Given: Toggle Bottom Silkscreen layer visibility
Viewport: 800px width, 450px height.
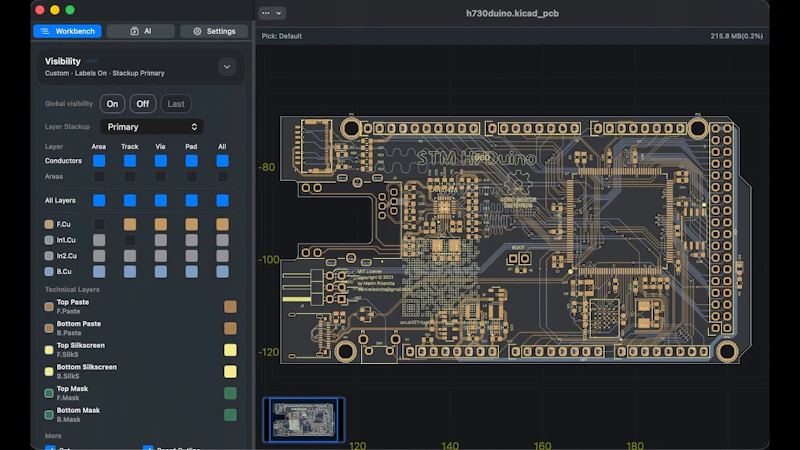Looking at the screenshot, I should pyautogui.click(x=230, y=371).
